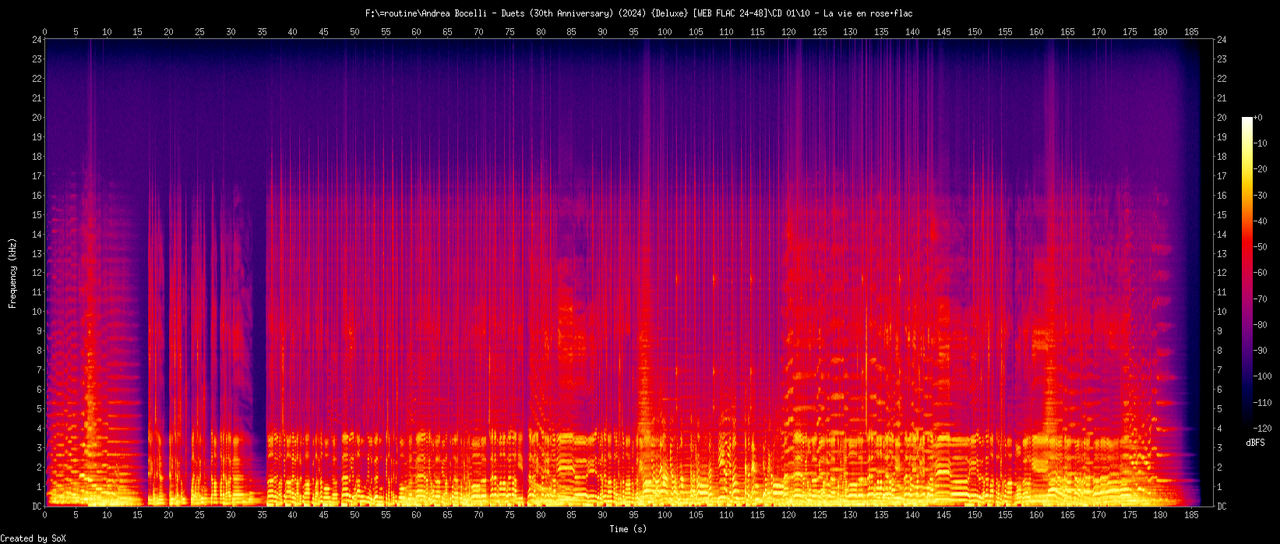The width and height of the screenshot is (1280, 544).
Task: Click the "Time (s)" axis label
Action: tap(628, 528)
